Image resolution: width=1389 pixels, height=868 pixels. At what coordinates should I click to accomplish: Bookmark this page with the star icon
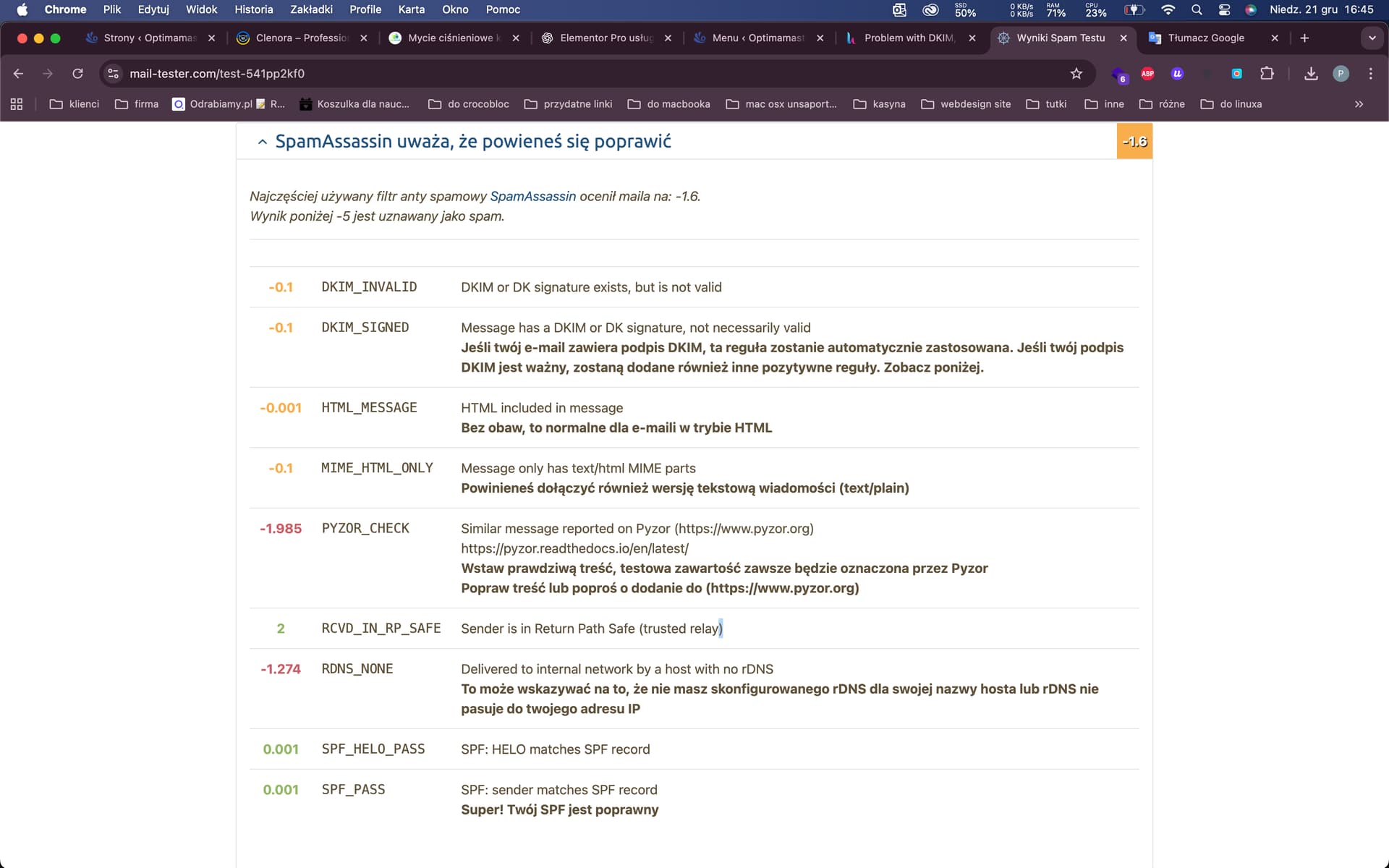[x=1076, y=74]
